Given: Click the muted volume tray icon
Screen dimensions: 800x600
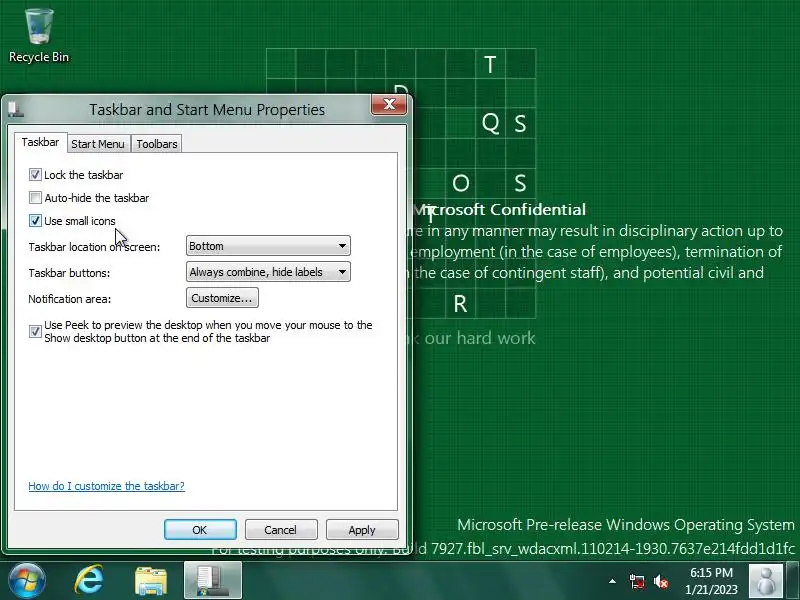Looking at the screenshot, I should tap(661, 582).
